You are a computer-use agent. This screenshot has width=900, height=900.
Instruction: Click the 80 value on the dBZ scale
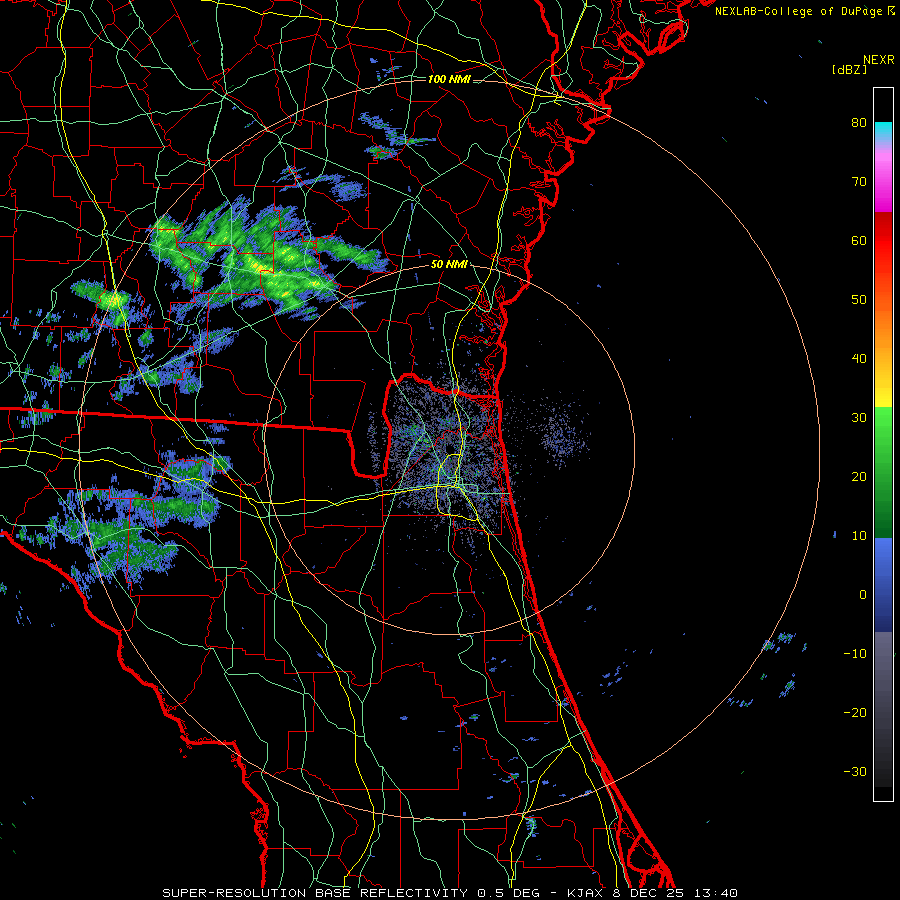pyautogui.click(x=859, y=122)
